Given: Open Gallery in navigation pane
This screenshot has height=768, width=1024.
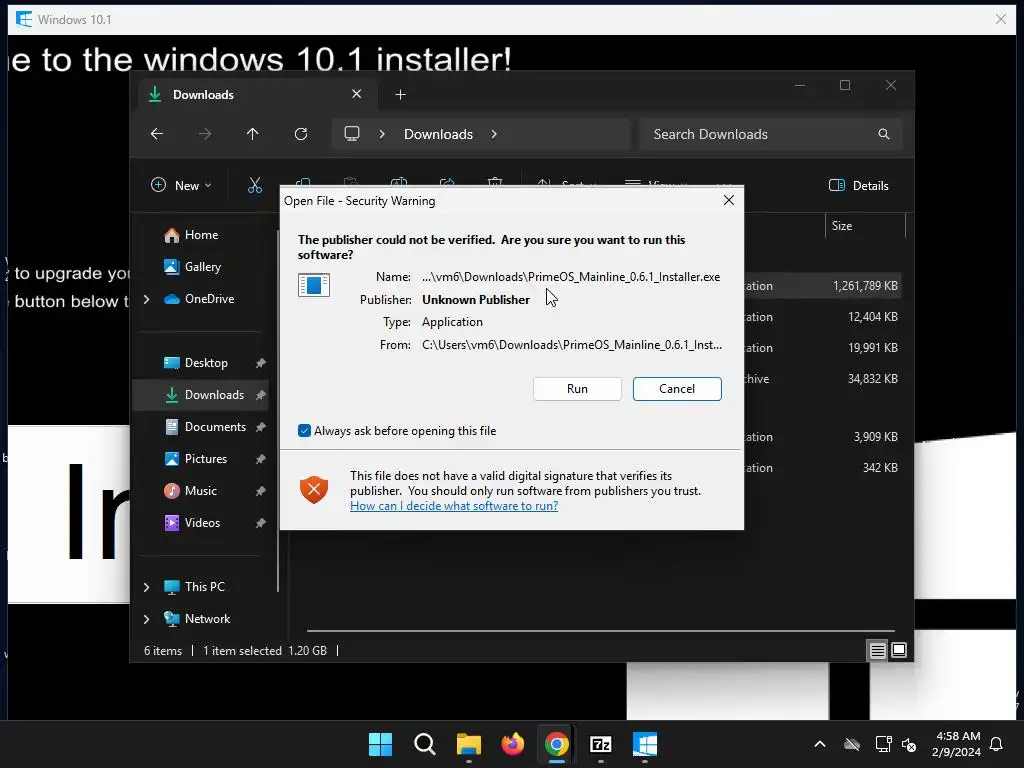Looking at the screenshot, I should (202, 266).
